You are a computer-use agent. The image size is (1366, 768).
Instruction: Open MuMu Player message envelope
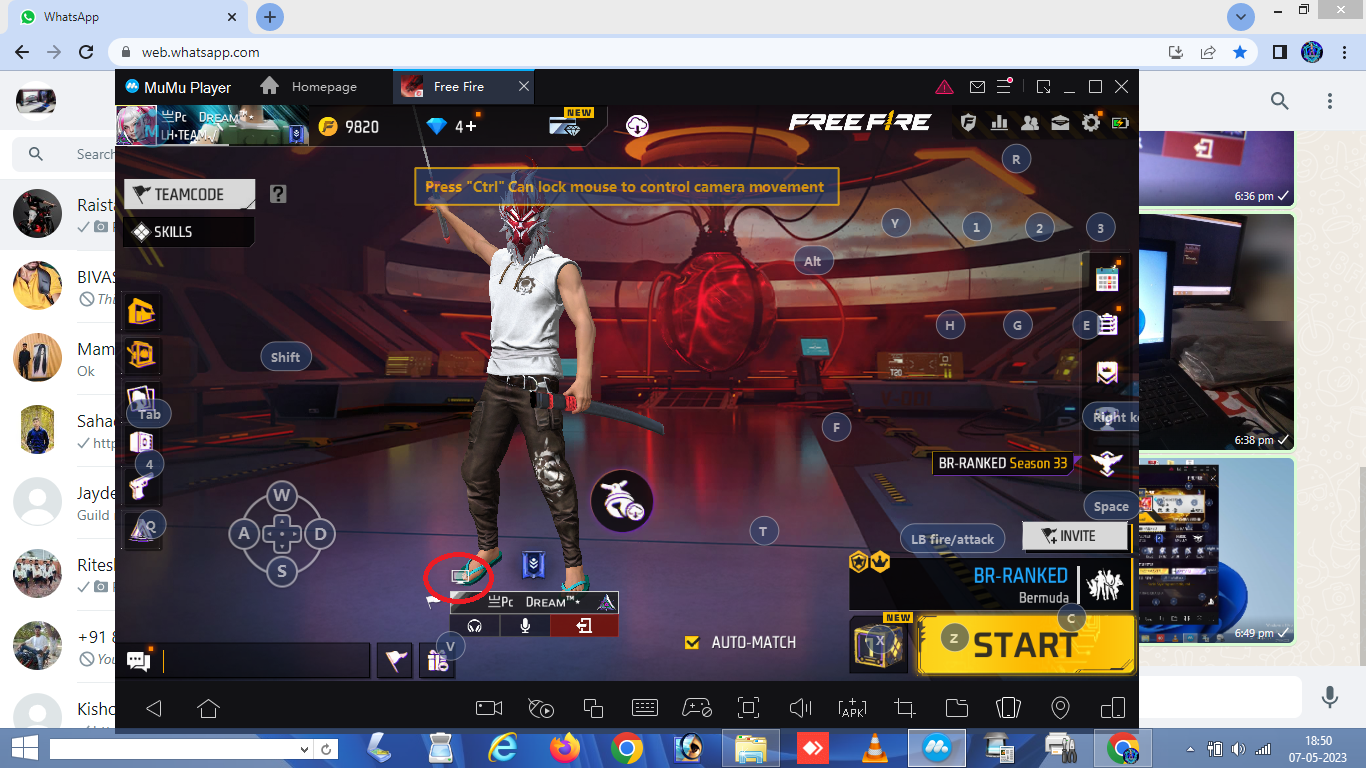[x=978, y=87]
